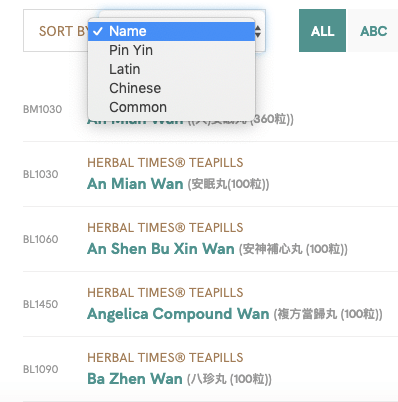This screenshot has height=402, width=398.
Task: Open An Shen Bu Xin Wan product
Action: point(161,249)
